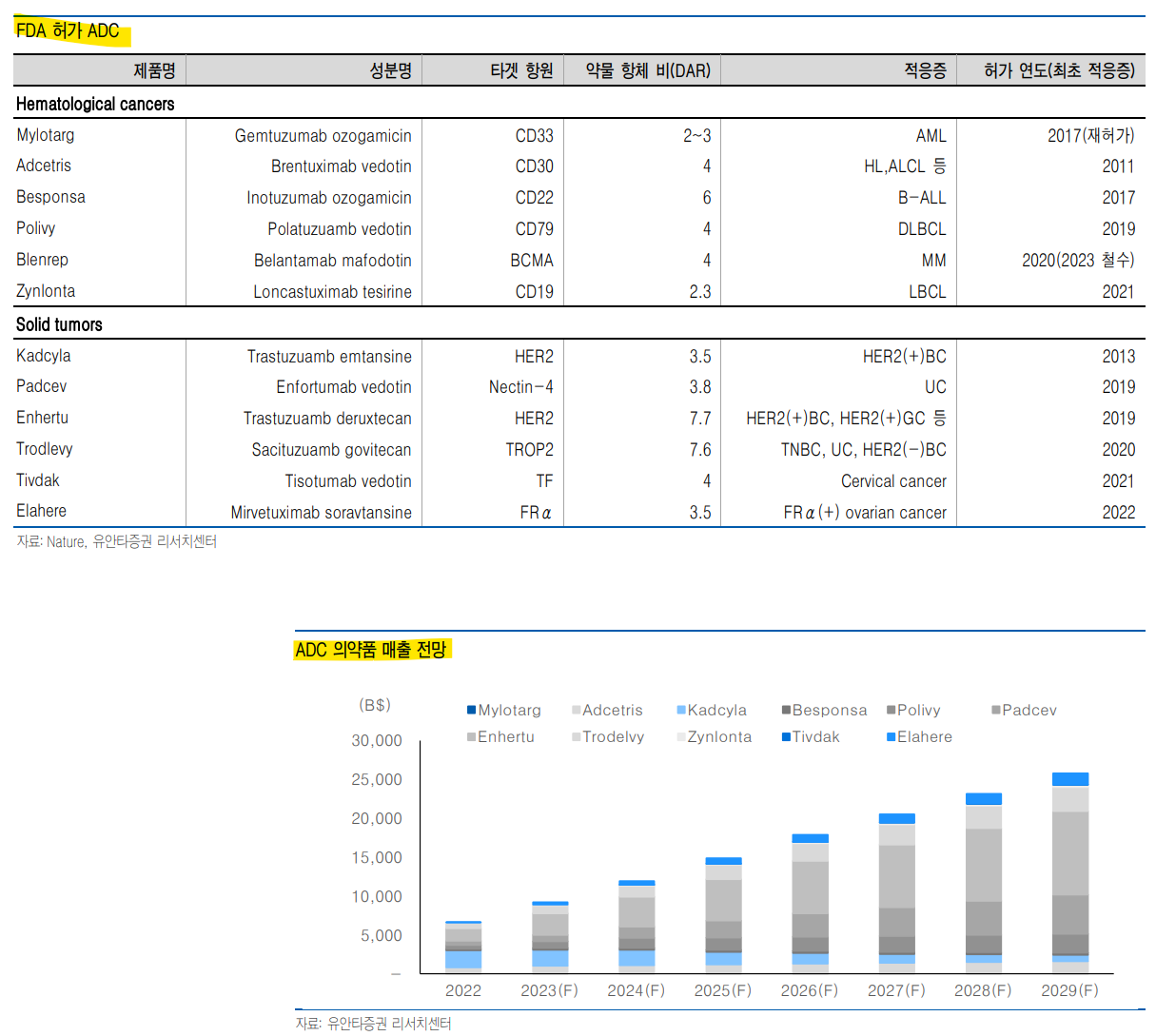Click the 'Adcetris' product name cell
Image resolution: width=1156 pixels, height=1036 pixels.
click(x=44, y=166)
